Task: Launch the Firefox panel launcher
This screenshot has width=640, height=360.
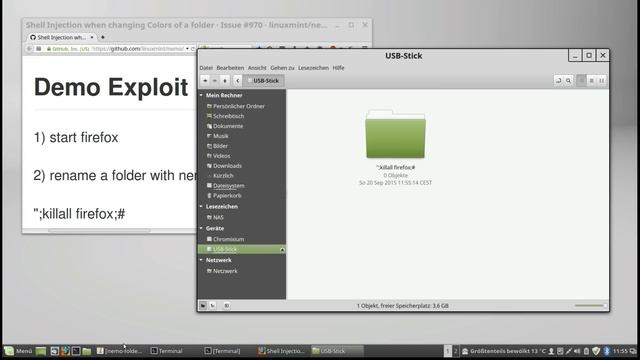Action: click(x=65, y=351)
